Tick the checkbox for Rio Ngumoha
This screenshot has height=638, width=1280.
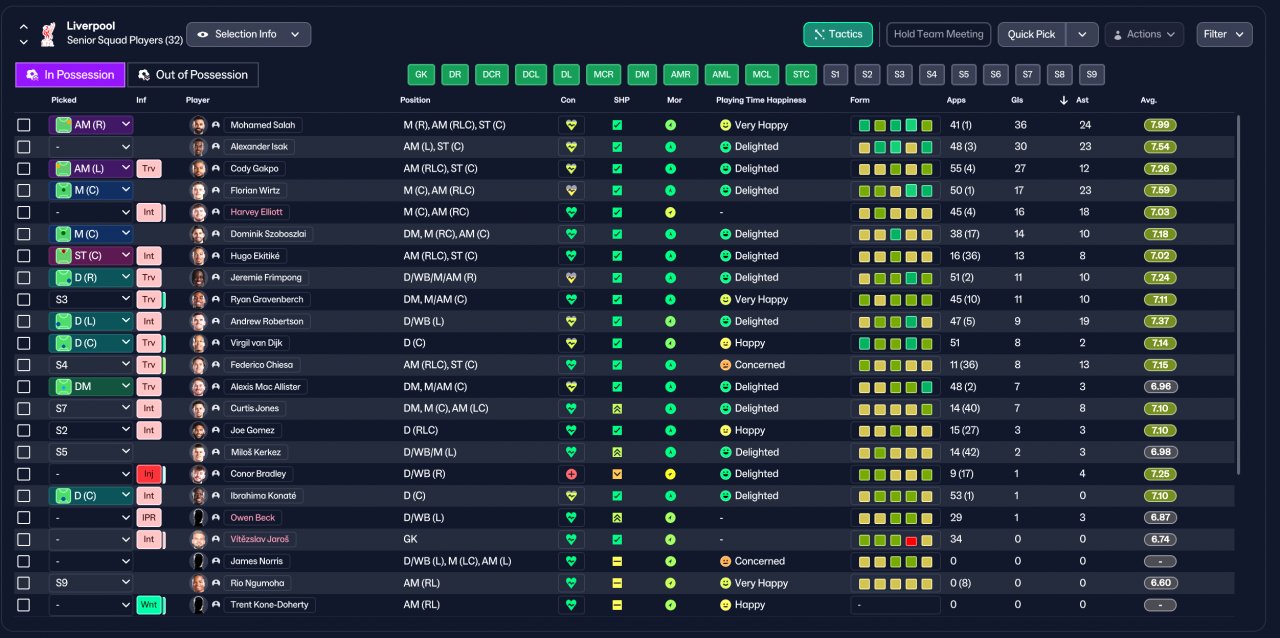[x=24, y=583]
